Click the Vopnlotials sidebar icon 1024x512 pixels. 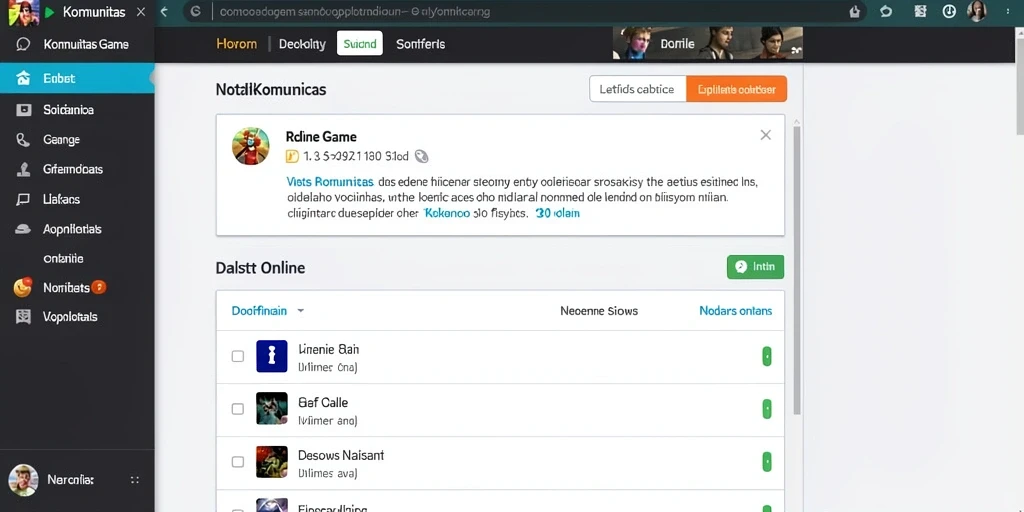(24, 317)
